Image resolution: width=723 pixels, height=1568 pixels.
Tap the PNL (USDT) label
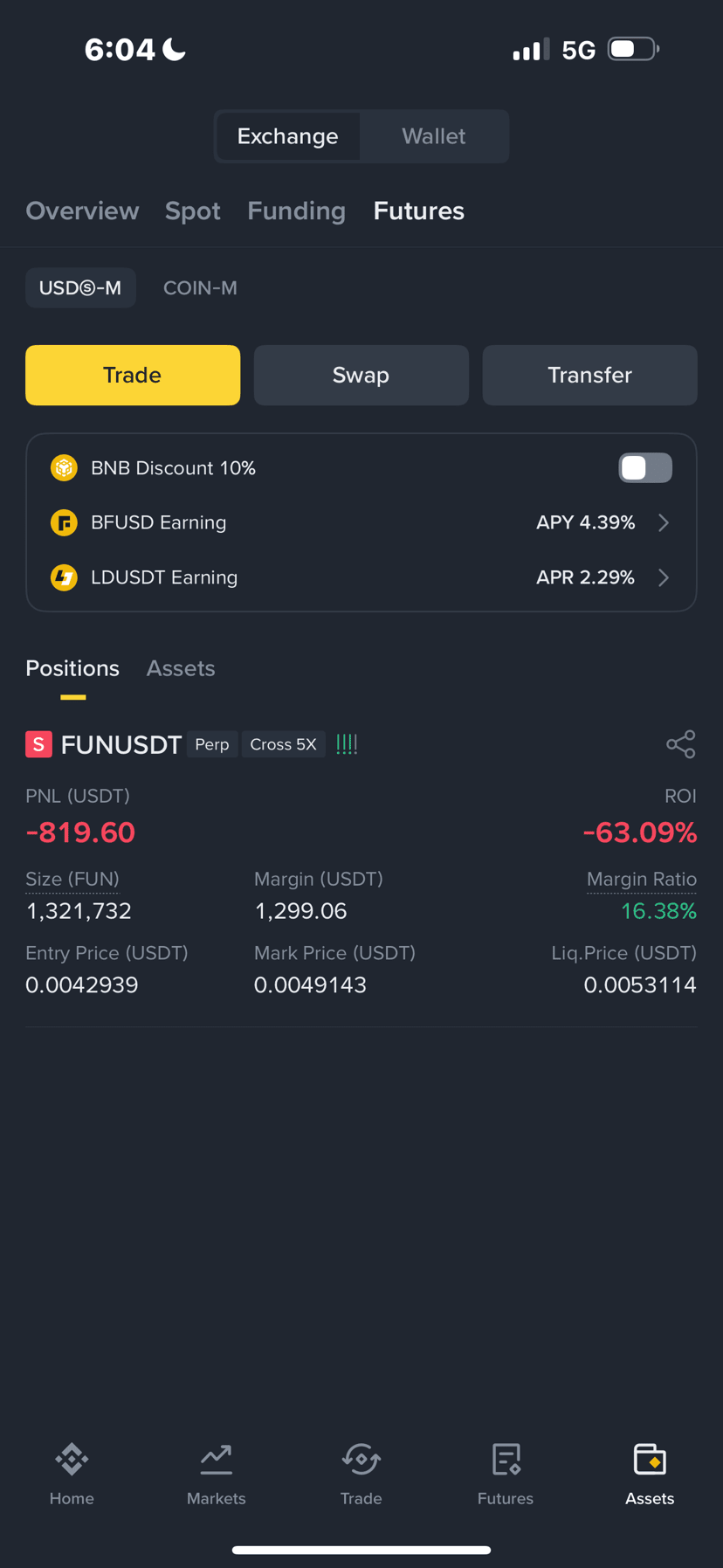point(78,796)
